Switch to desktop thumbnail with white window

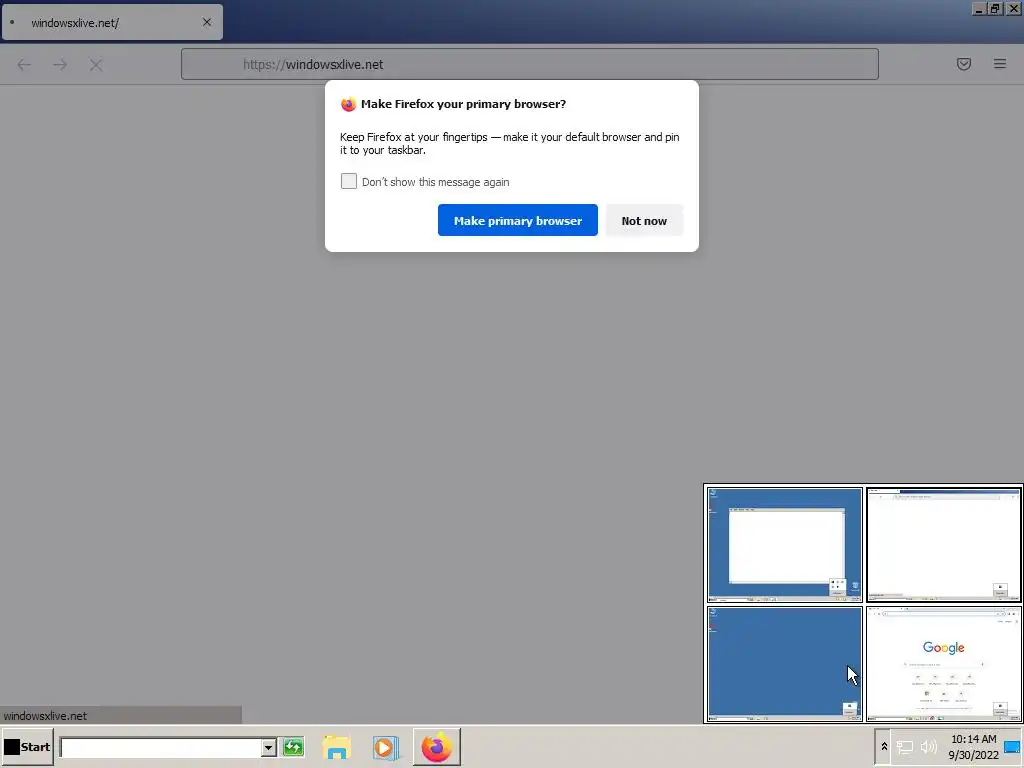pyautogui.click(x=784, y=544)
